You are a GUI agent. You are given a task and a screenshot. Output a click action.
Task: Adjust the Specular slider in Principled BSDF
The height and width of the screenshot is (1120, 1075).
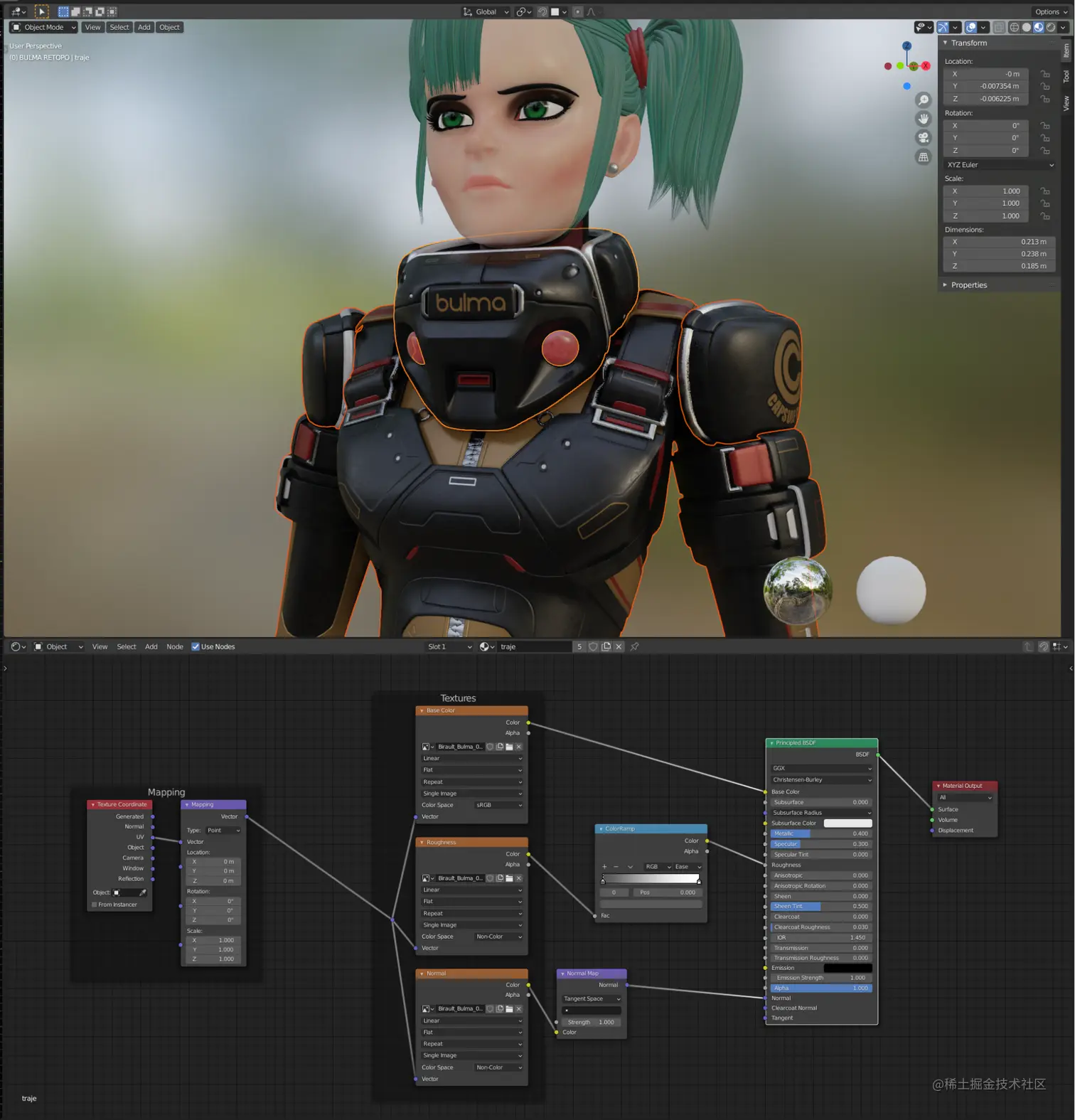click(x=821, y=844)
